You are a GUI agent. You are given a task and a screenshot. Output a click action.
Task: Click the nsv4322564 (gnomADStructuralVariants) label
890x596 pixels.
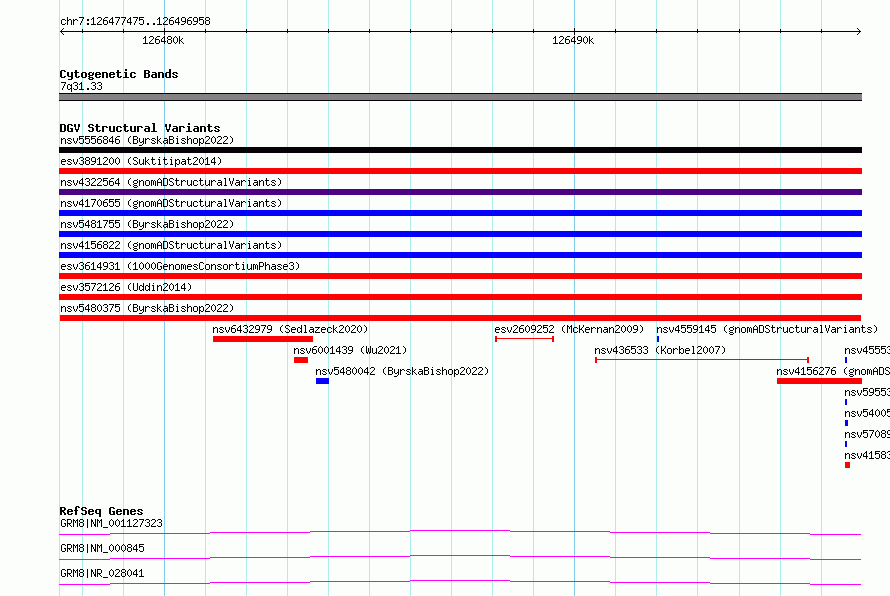click(171, 182)
